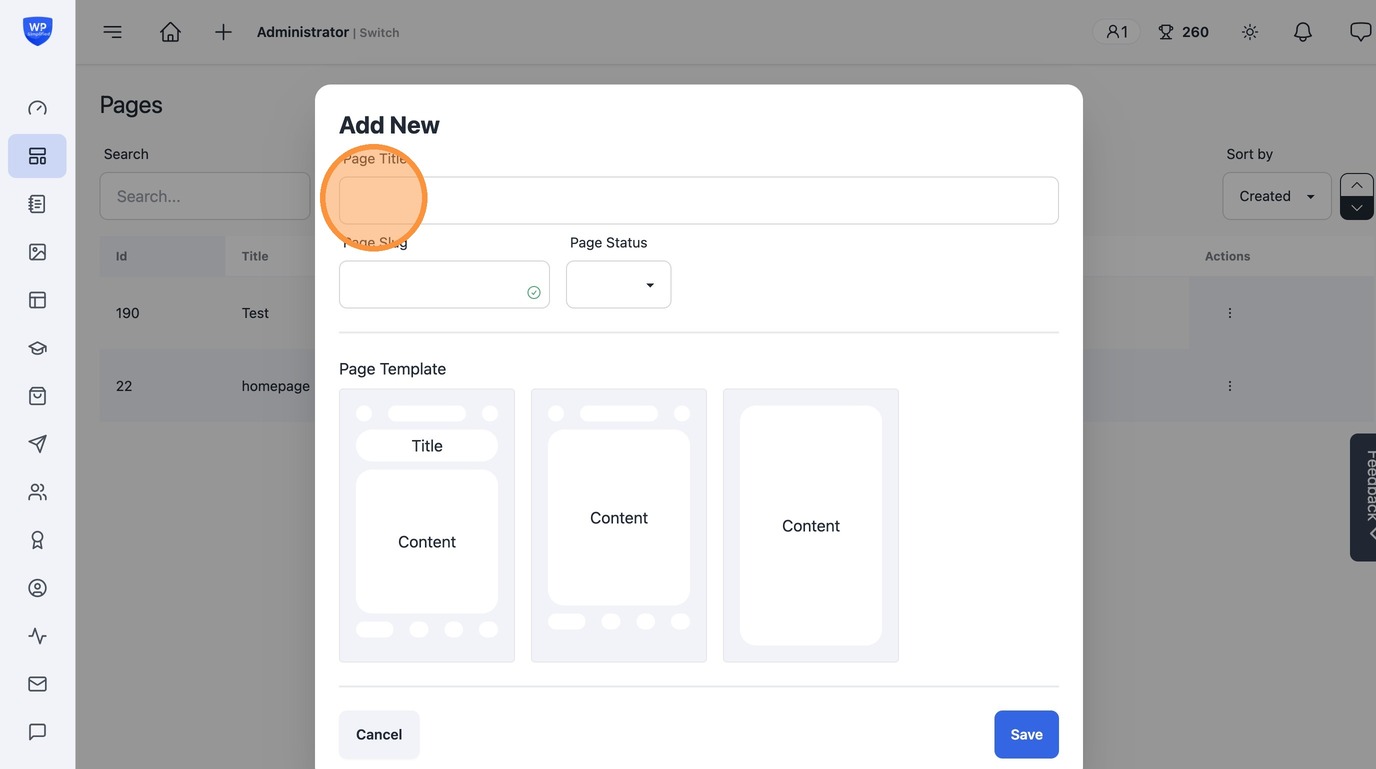Click the Id column header
This screenshot has height=769, width=1376.
(121, 256)
